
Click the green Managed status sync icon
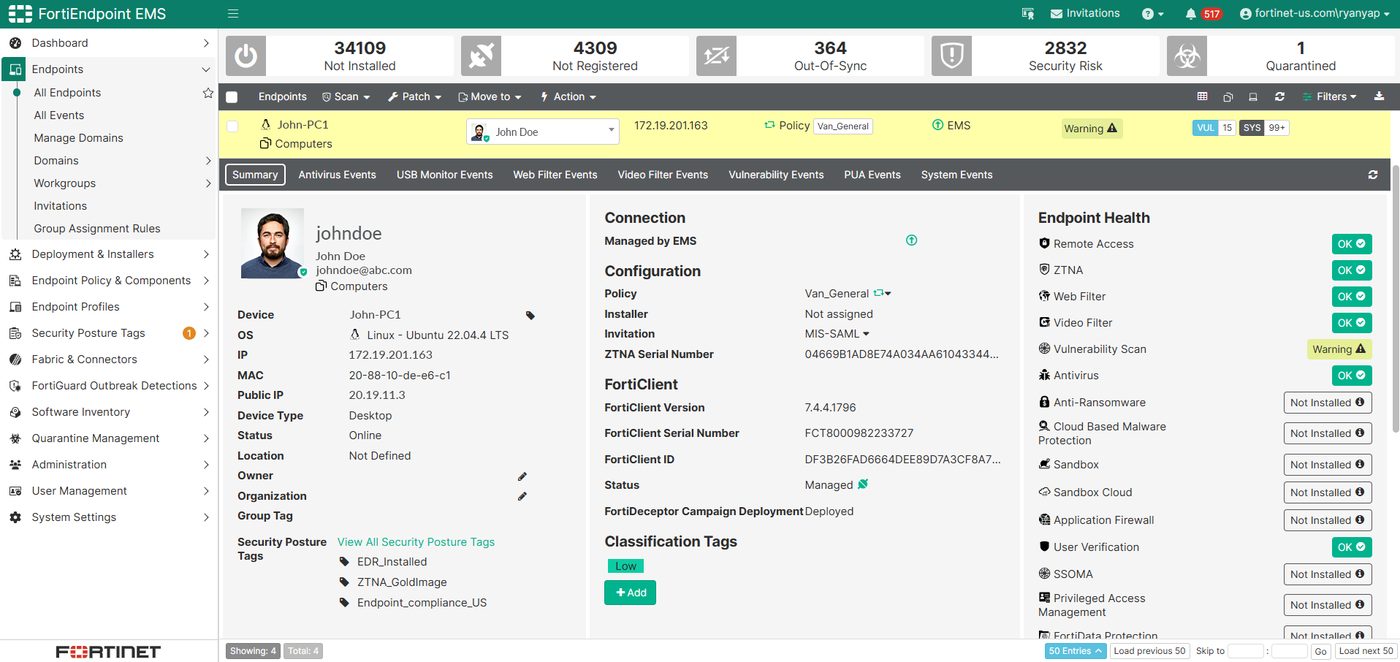(863, 485)
